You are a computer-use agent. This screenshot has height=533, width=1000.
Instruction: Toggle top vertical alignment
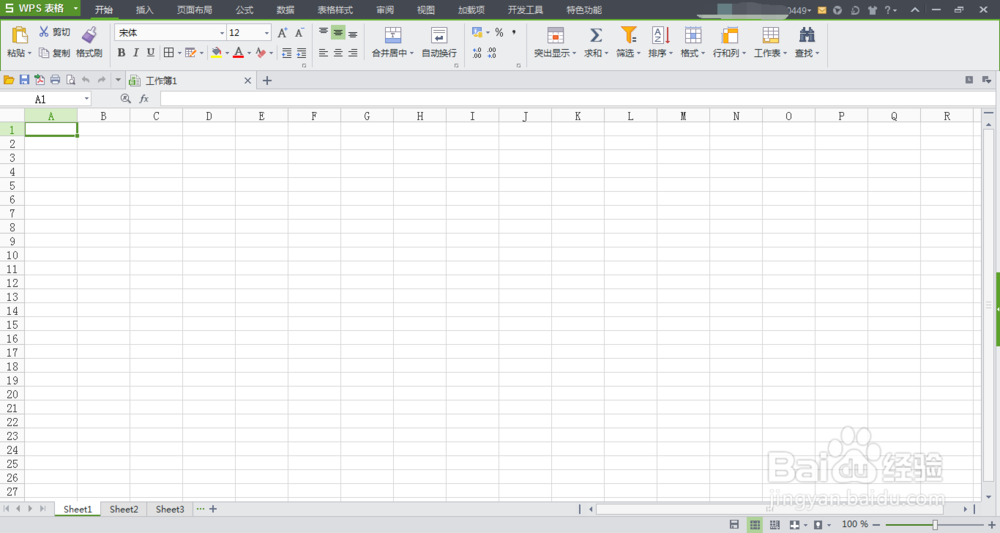point(323,33)
